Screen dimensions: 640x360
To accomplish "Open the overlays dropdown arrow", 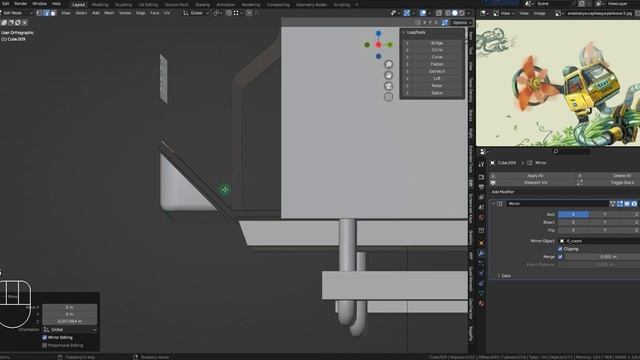I will [429, 13].
